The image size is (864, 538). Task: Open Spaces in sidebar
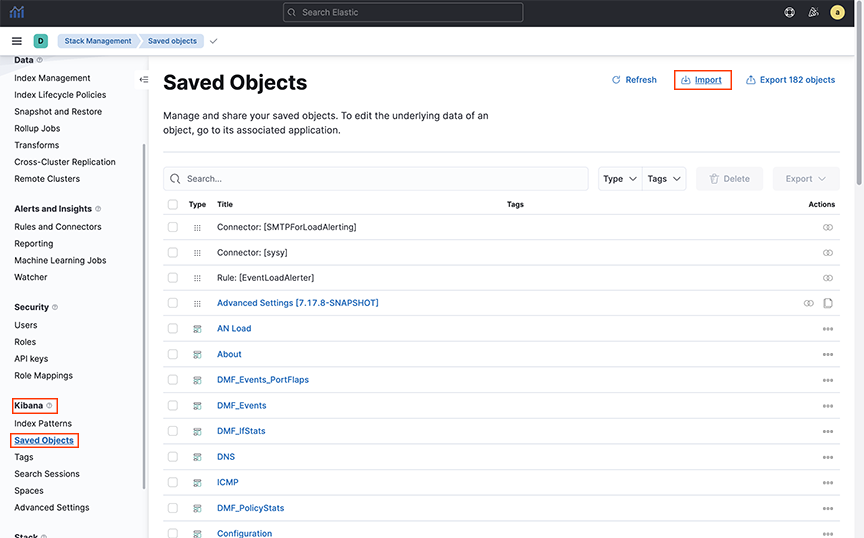click(29, 491)
